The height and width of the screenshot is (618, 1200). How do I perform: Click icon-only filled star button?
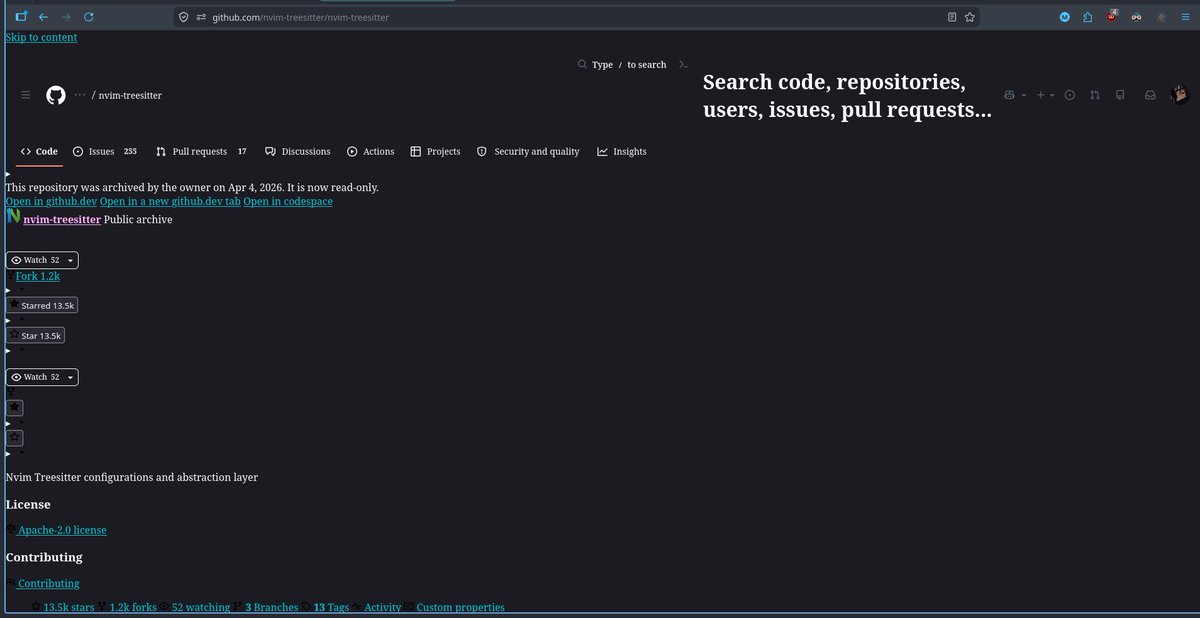(x=15, y=408)
